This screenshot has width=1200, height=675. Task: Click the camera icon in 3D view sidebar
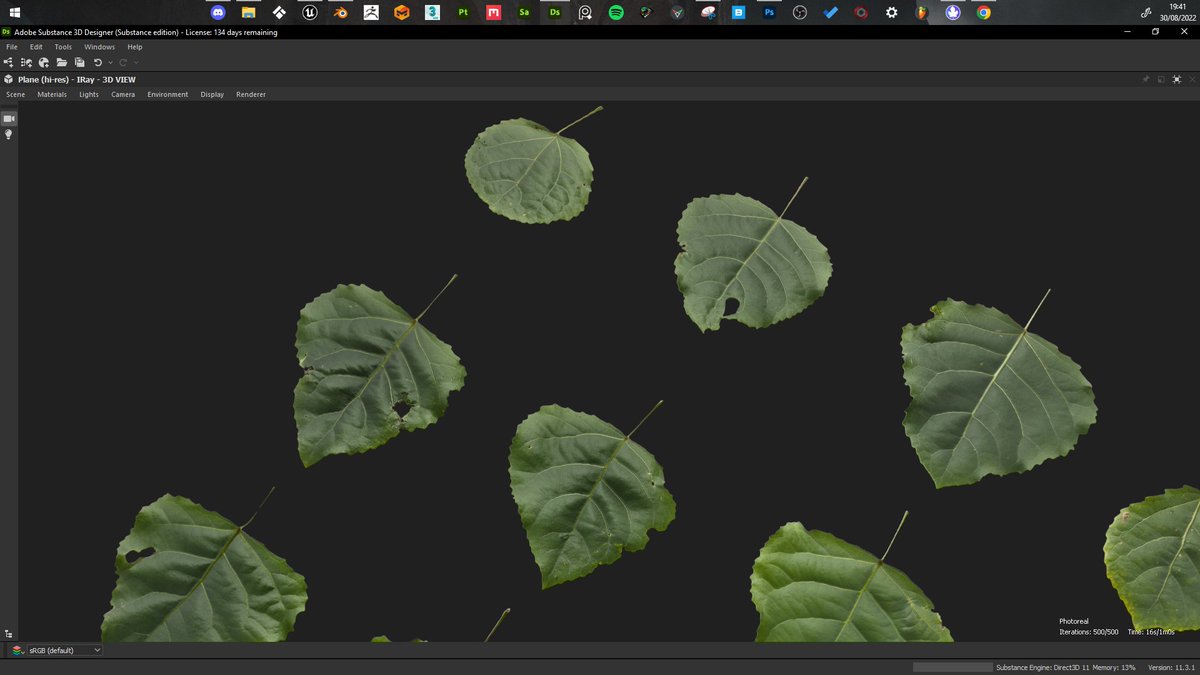point(9,118)
